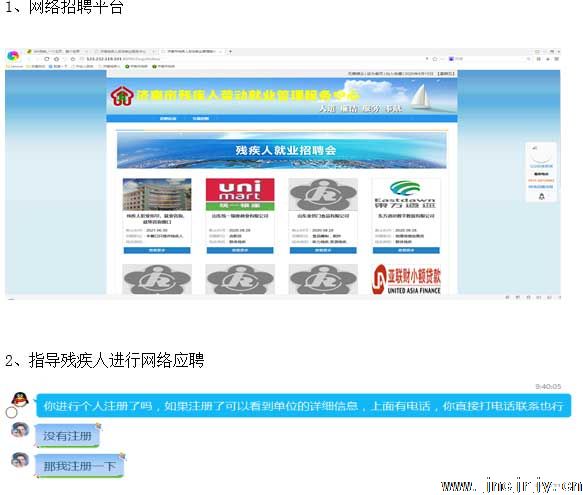This screenshot has height=495, width=583.
Task: Click the 残疾人就业招聘会 banner
Action: click(282, 150)
